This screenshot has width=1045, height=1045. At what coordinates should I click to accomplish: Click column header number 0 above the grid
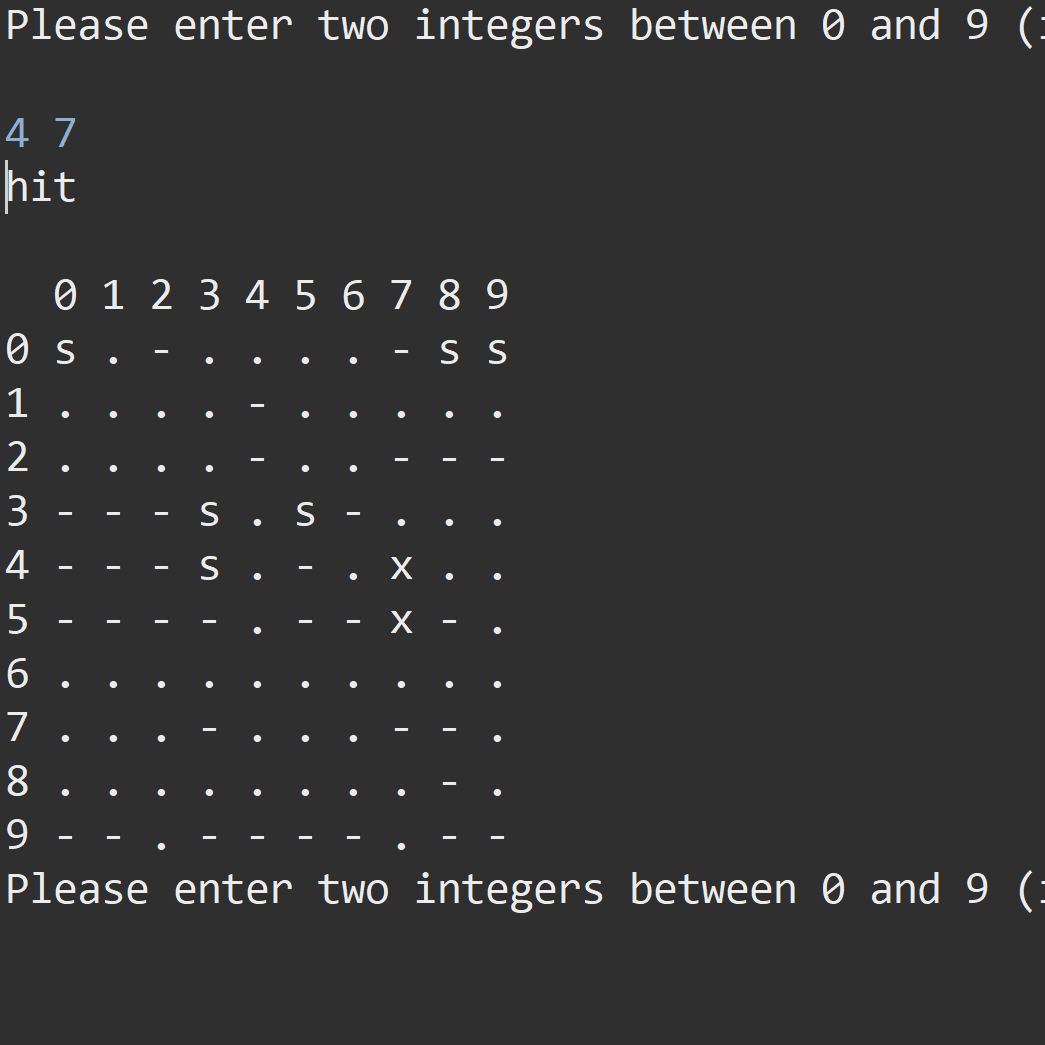pos(65,295)
